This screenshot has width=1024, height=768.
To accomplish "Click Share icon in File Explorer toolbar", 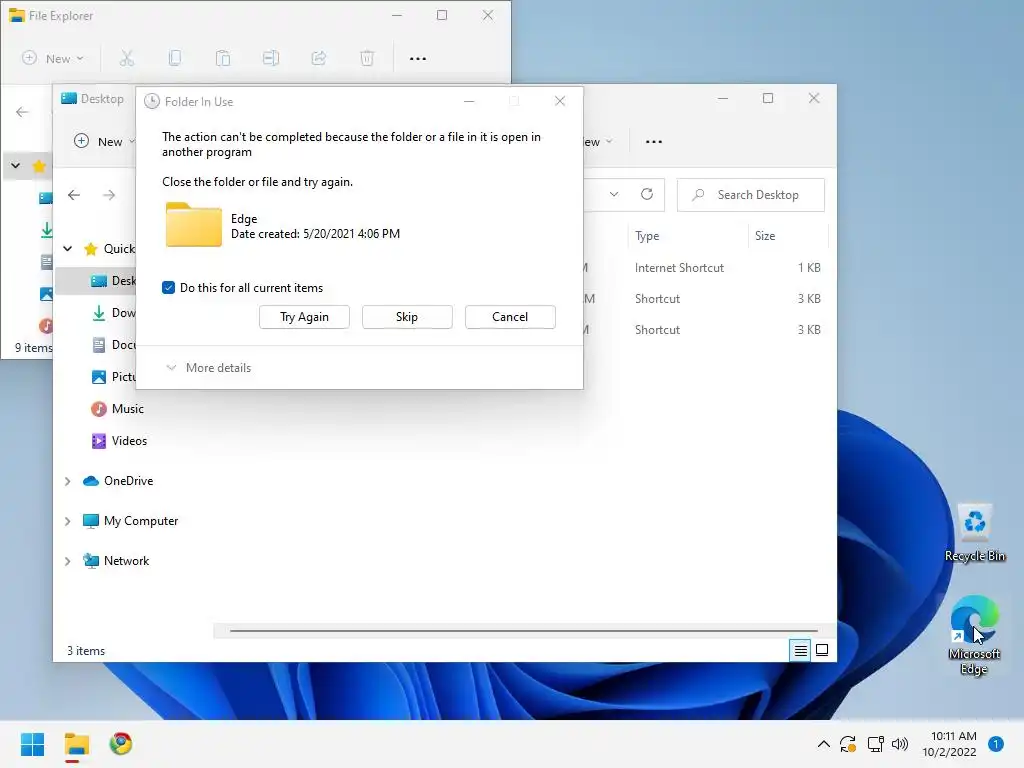I will (319, 58).
